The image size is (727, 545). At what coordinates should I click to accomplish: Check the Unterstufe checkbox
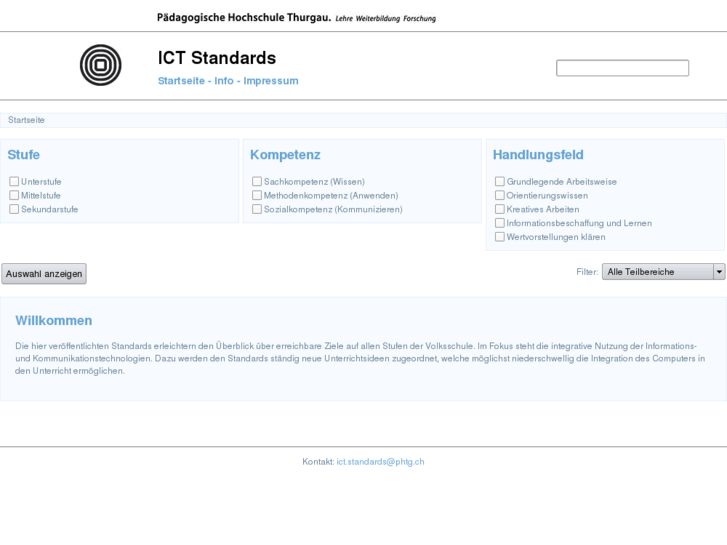click(14, 181)
